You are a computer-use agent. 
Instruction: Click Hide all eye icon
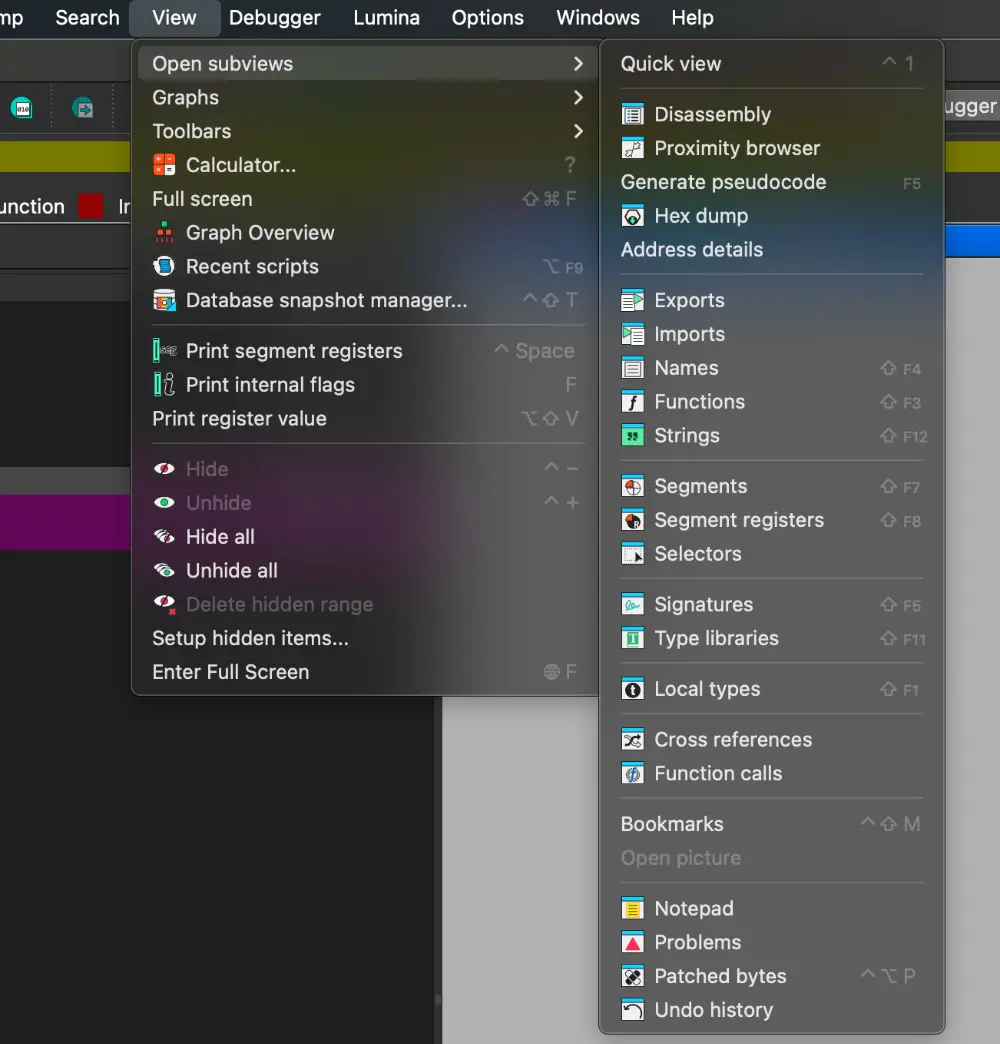point(164,537)
